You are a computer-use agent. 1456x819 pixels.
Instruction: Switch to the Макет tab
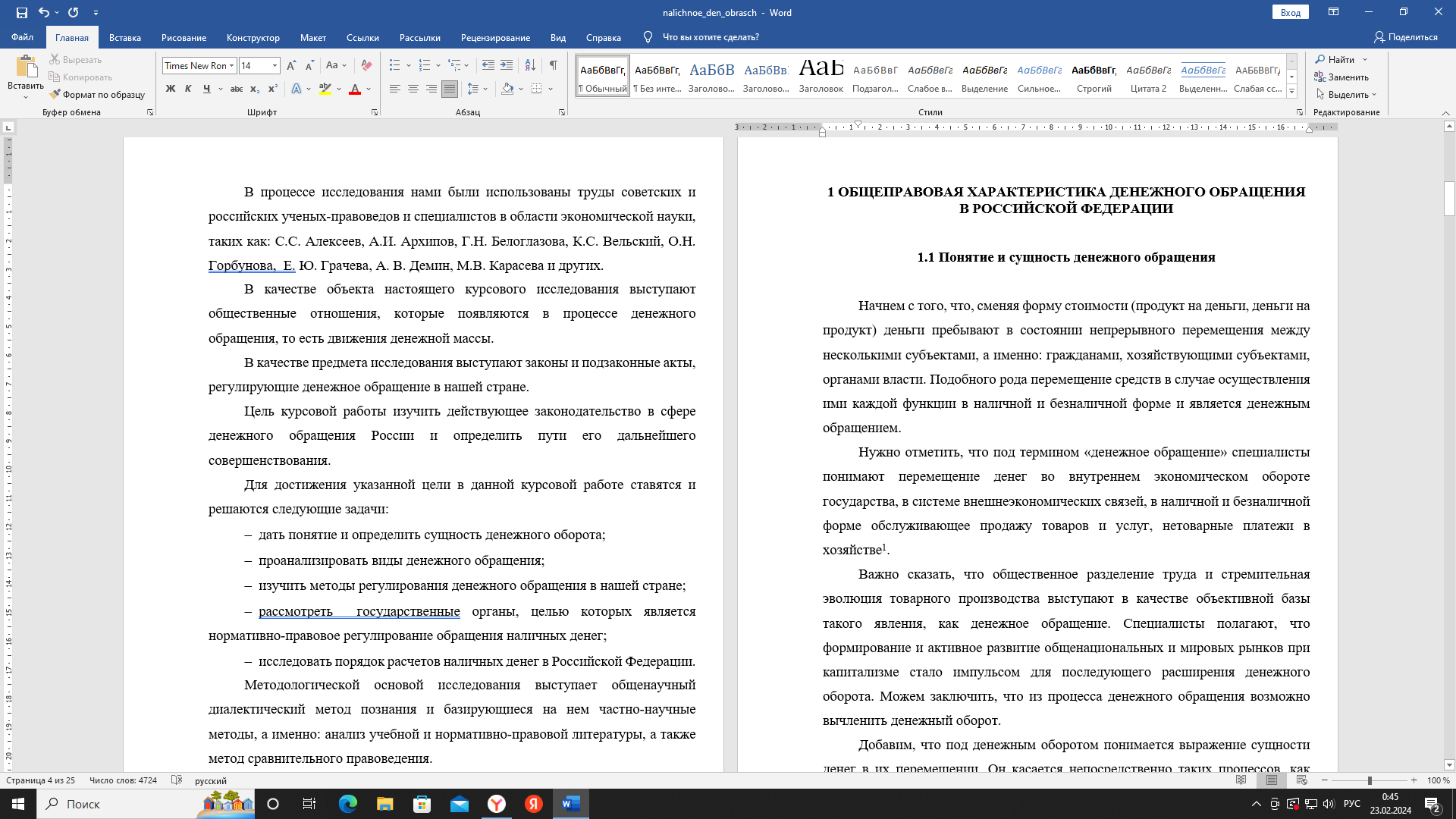(x=313, y=37)
